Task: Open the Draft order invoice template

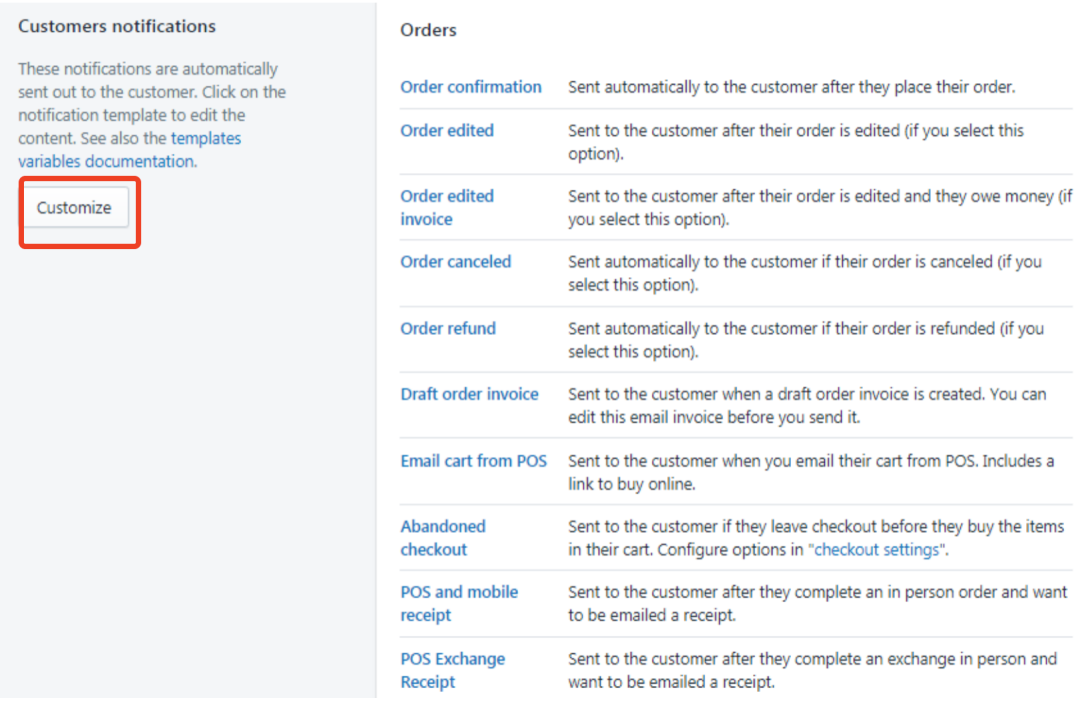Action: pos(470,394)
